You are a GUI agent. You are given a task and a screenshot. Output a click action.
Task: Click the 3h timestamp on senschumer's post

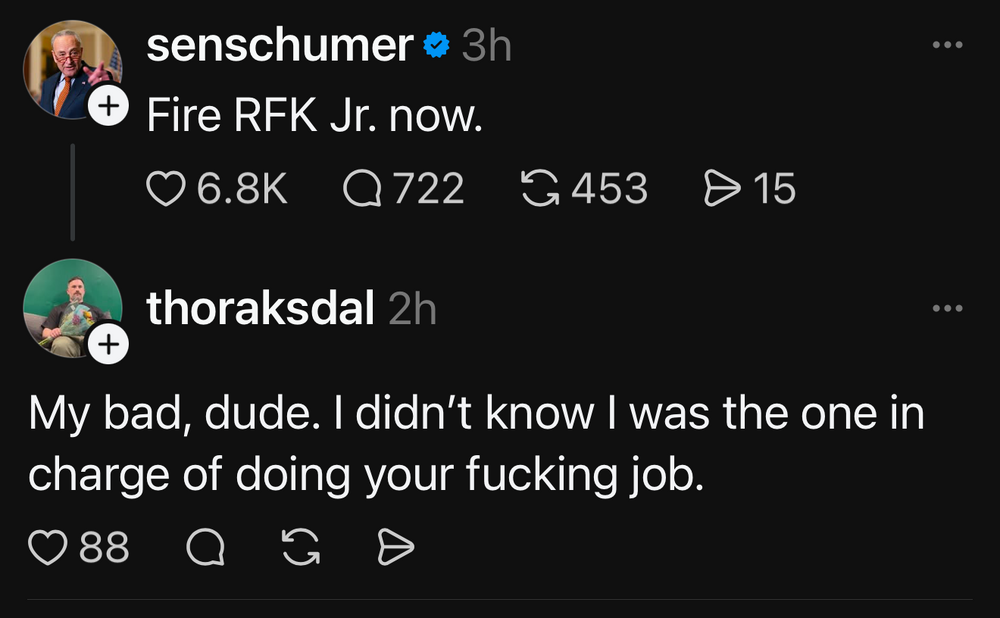(x=487, y=46)
